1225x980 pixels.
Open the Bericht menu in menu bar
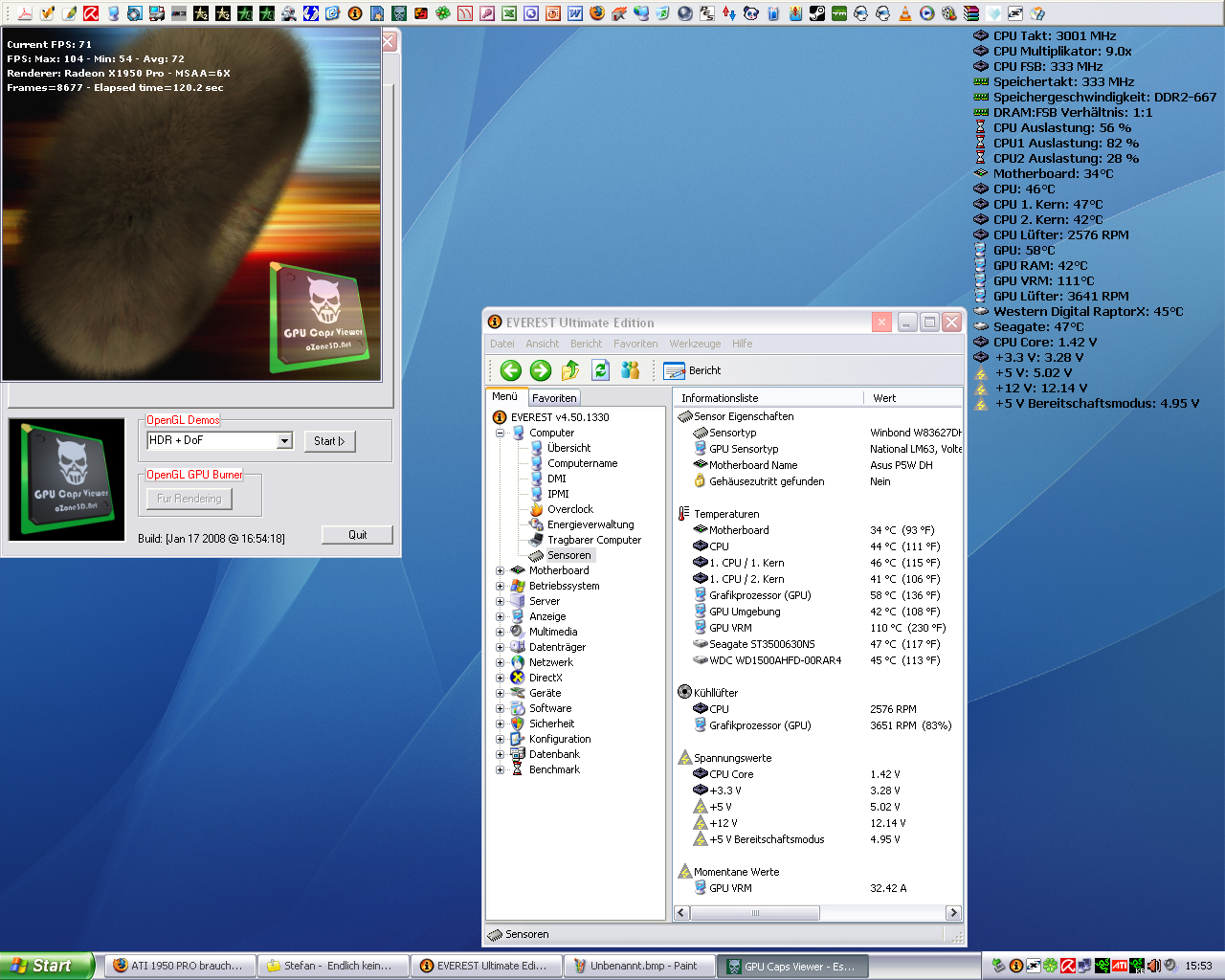pyautogui.click(x=586, y=344)
